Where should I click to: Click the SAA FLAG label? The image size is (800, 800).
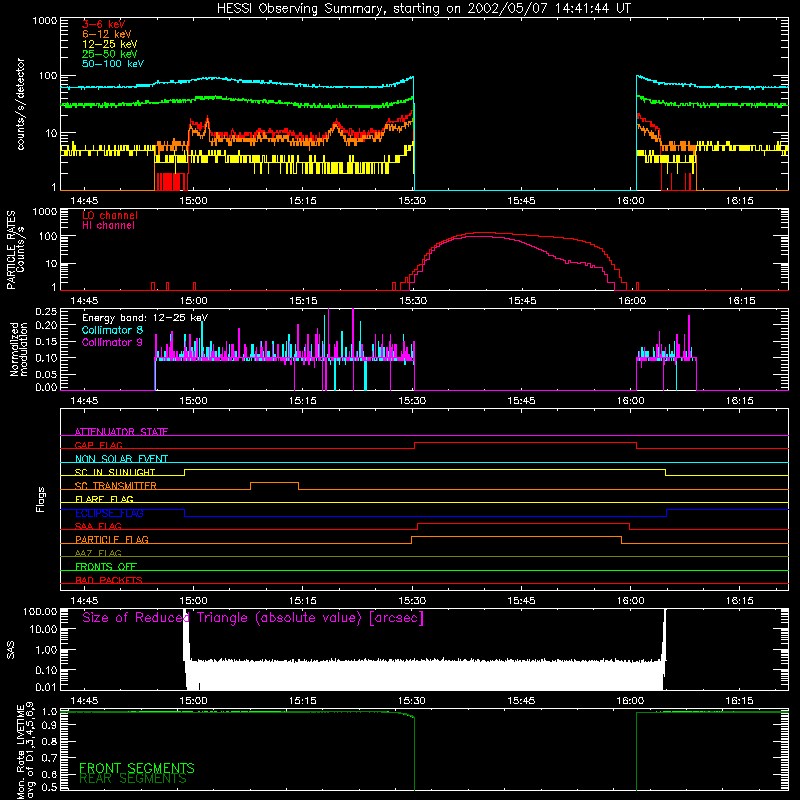pos(98,527)
